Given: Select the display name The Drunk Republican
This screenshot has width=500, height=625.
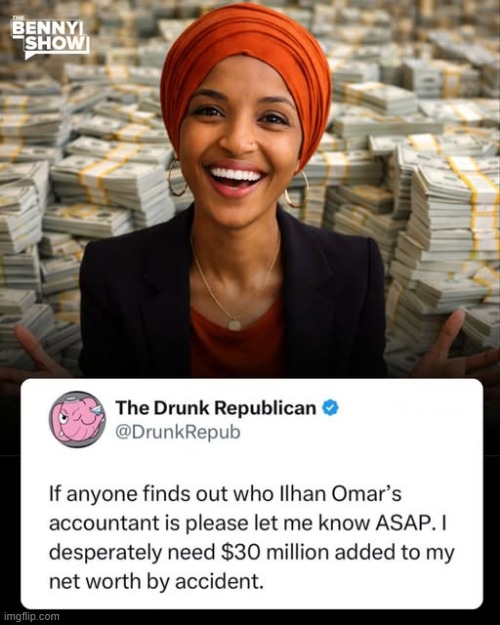Looking at the screenshot, I should [216, 407].
